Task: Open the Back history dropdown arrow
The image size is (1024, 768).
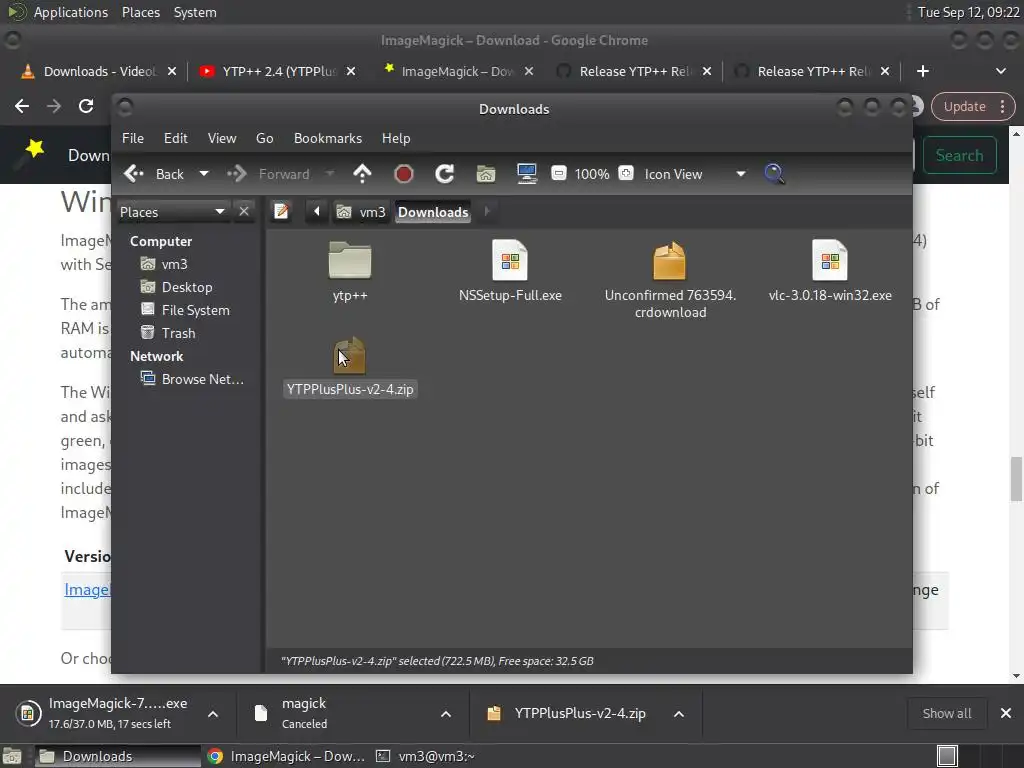Action: coord(204,174)
